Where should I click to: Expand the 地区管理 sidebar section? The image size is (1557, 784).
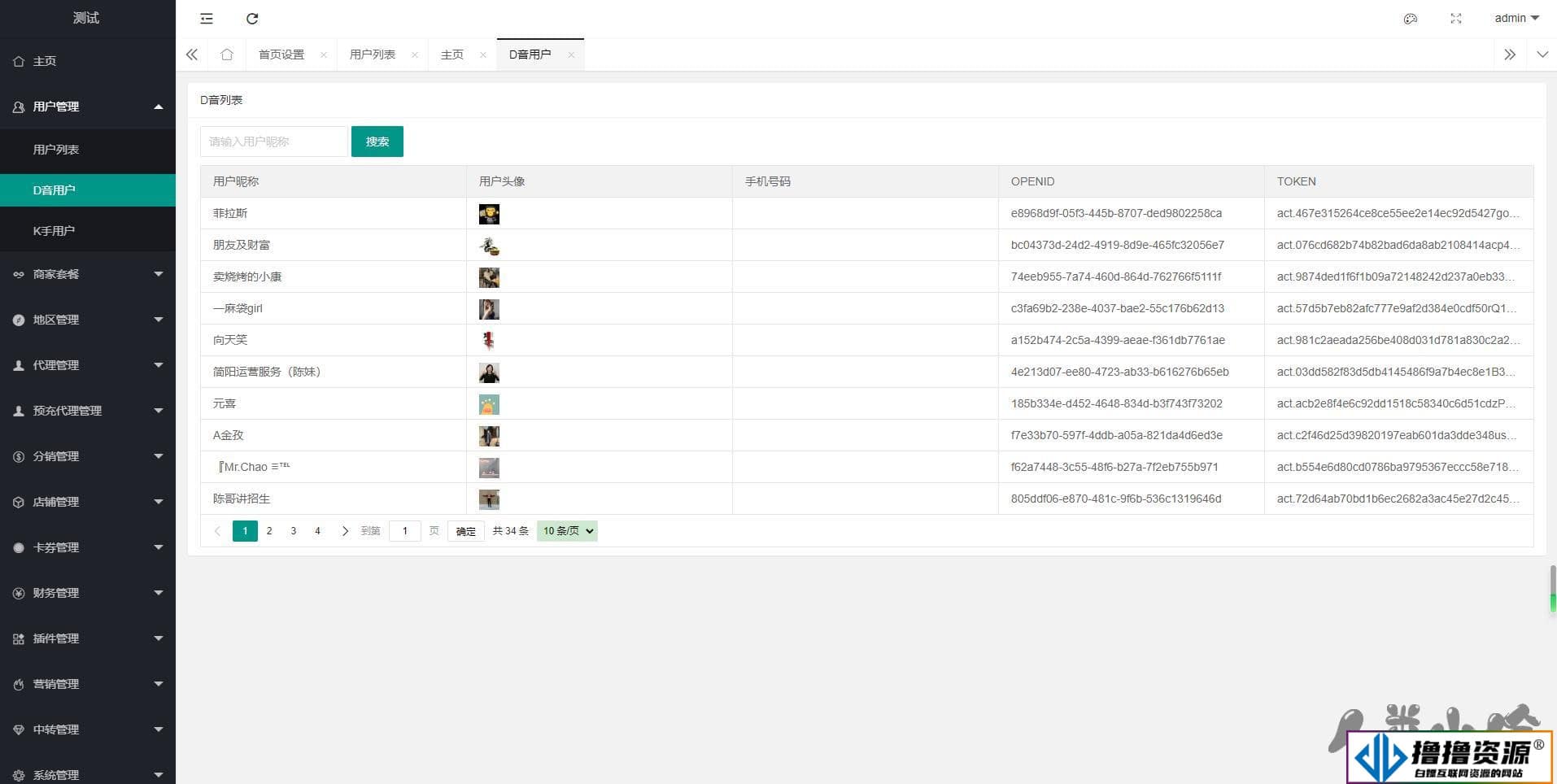pyautogui.click(x=88, y=320)
